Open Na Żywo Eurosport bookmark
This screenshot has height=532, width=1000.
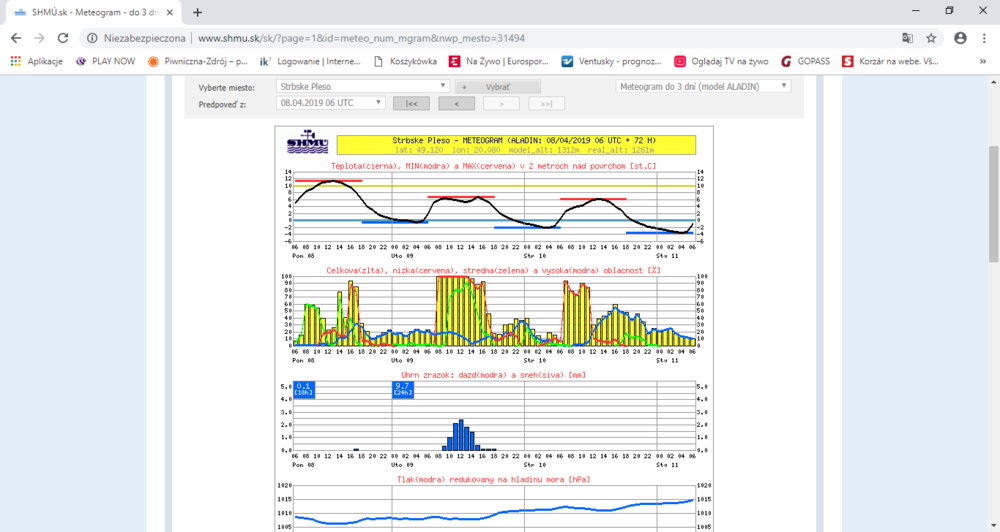click(x=499, y=61)
